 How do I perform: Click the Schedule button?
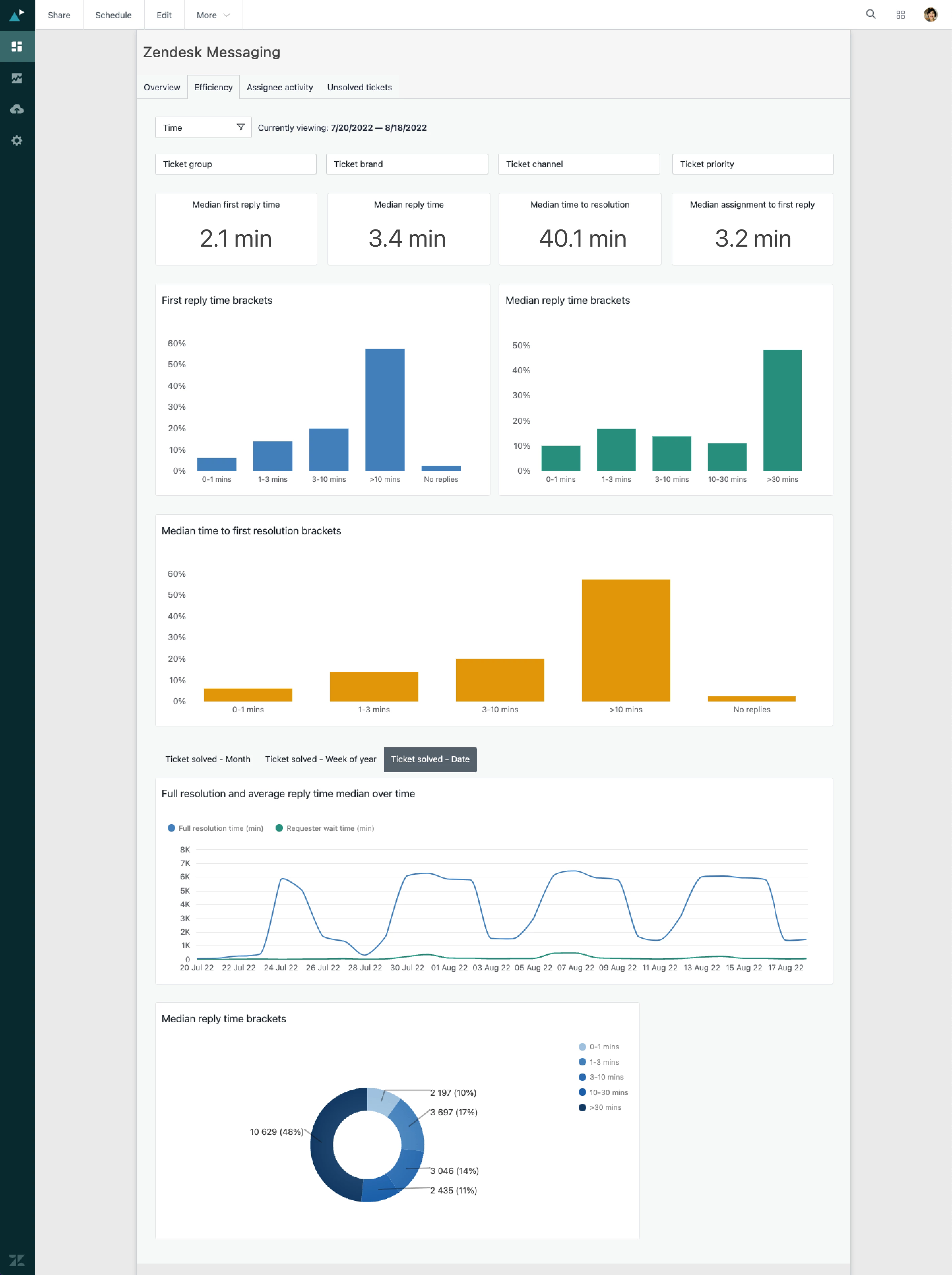(x=113, y=15)
